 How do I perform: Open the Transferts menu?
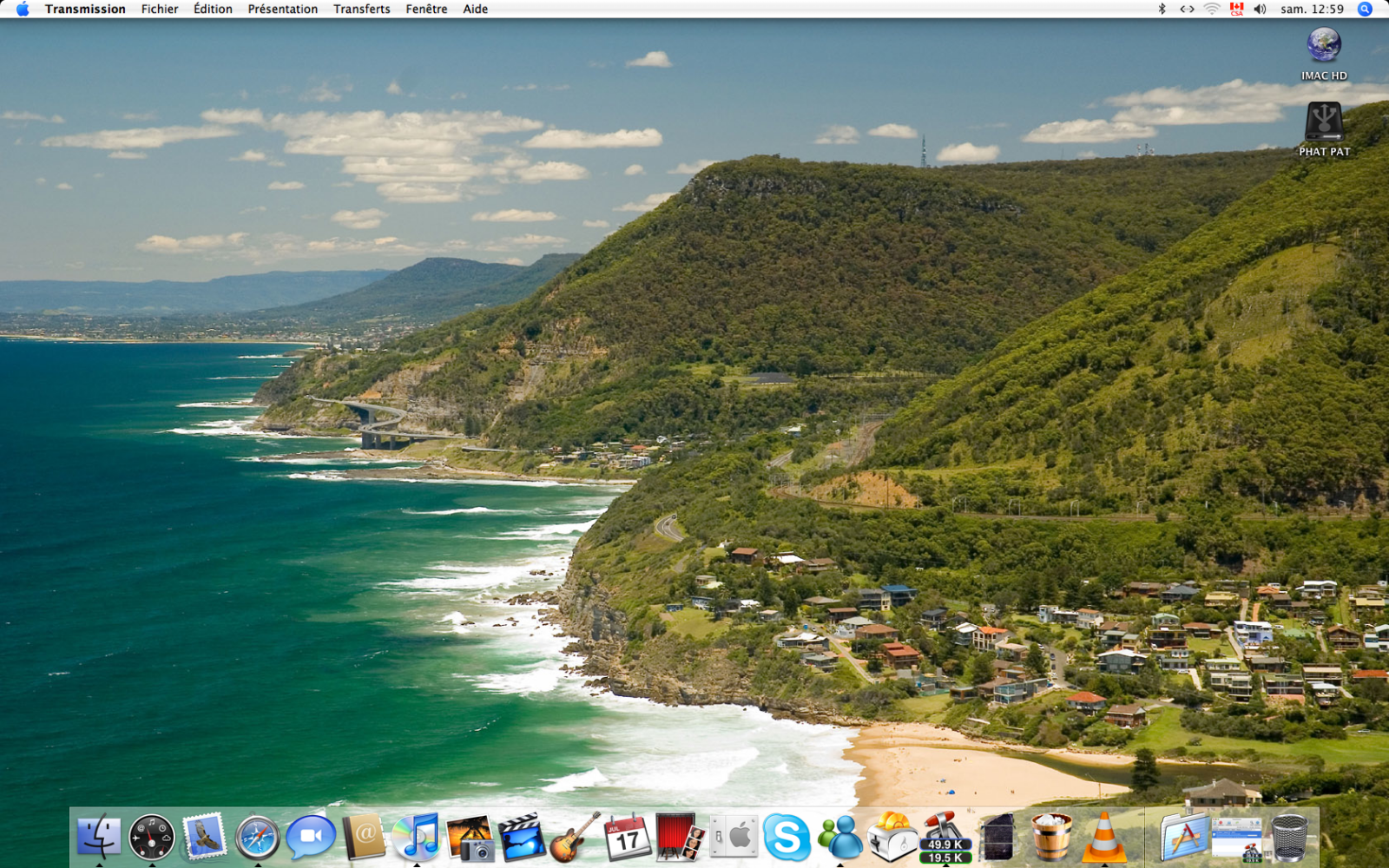[362, 9]
